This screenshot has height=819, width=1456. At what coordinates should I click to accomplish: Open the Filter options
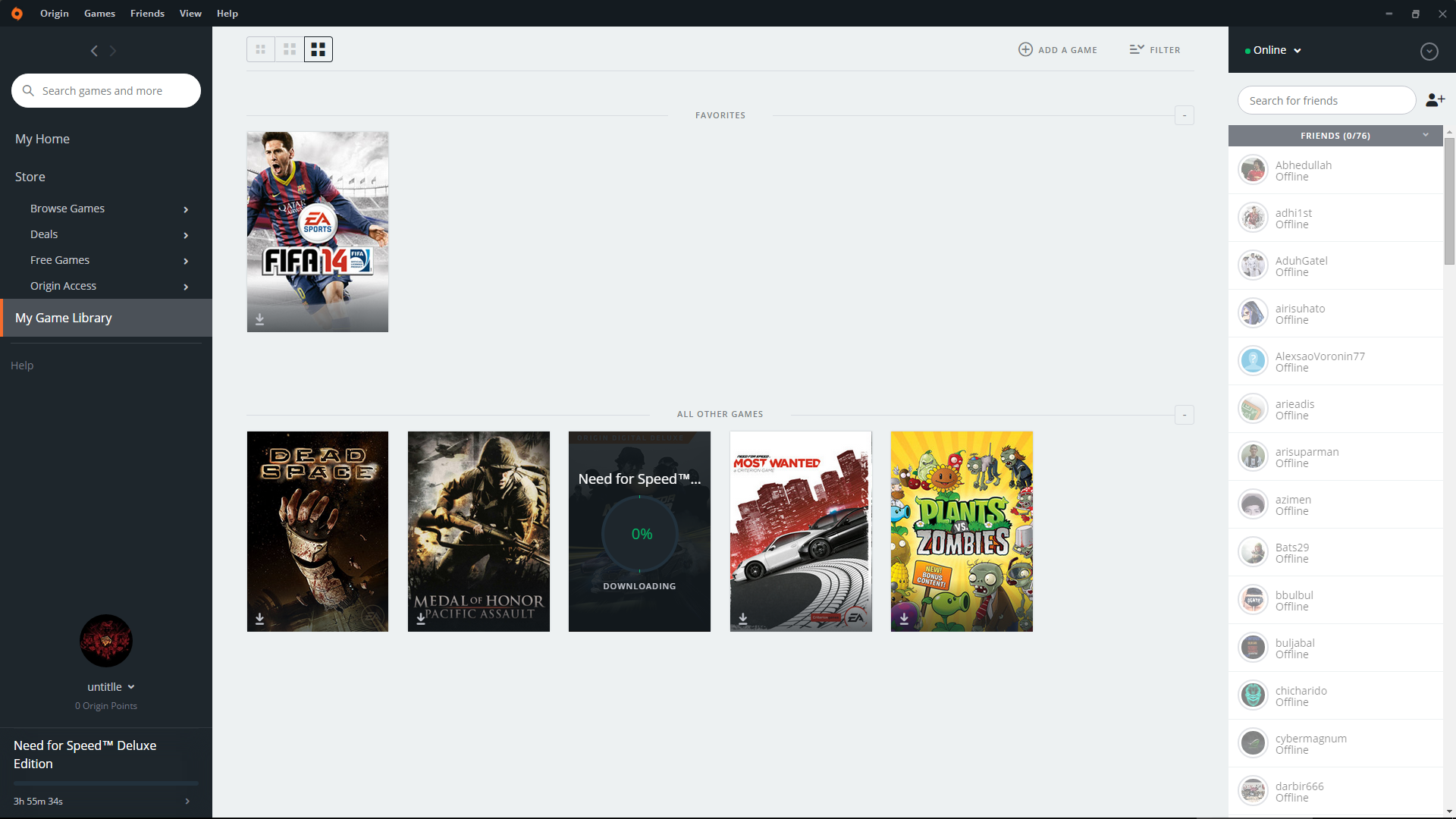click(x=1154, y=49)
